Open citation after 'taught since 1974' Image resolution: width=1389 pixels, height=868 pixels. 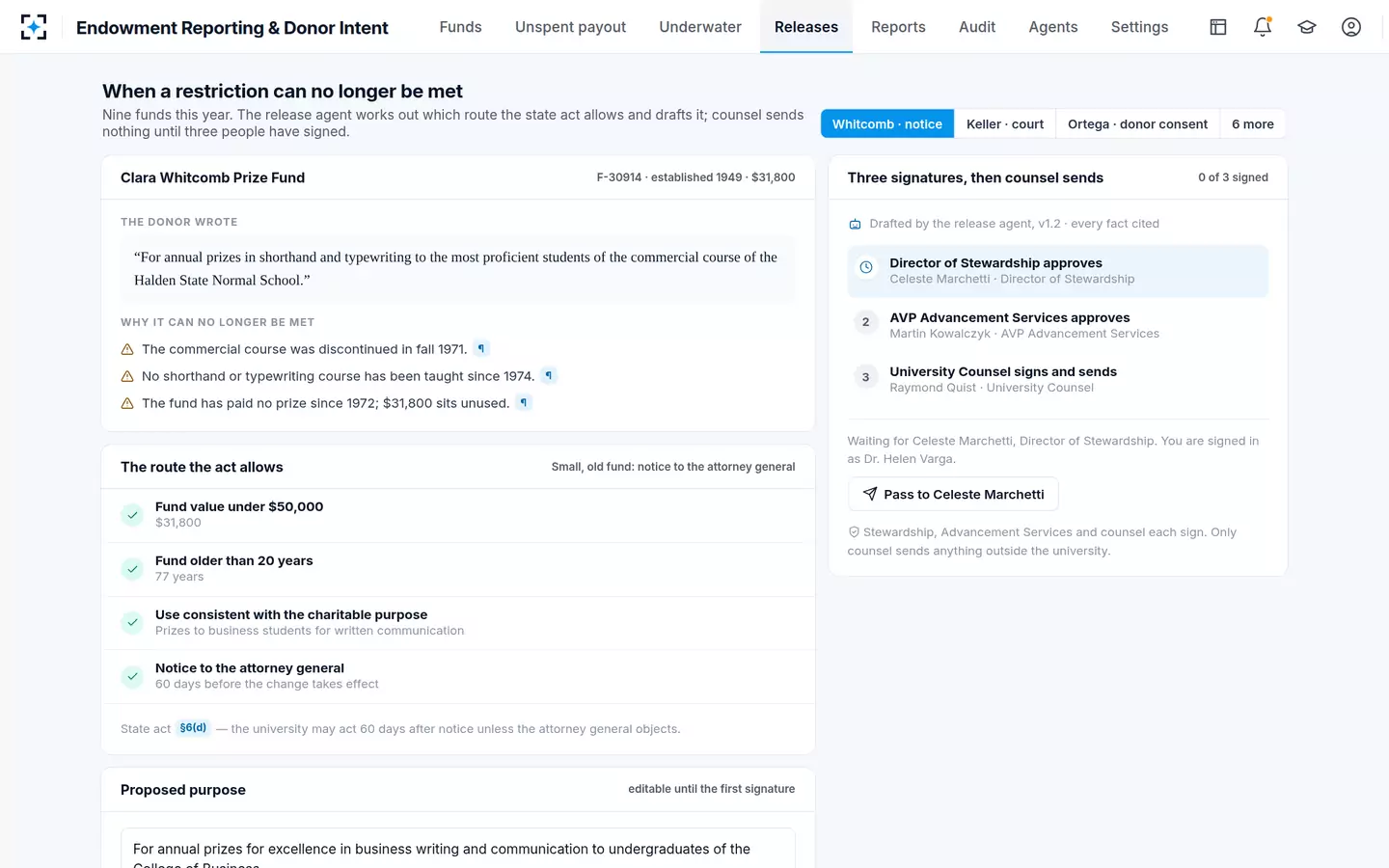(549, 376)
